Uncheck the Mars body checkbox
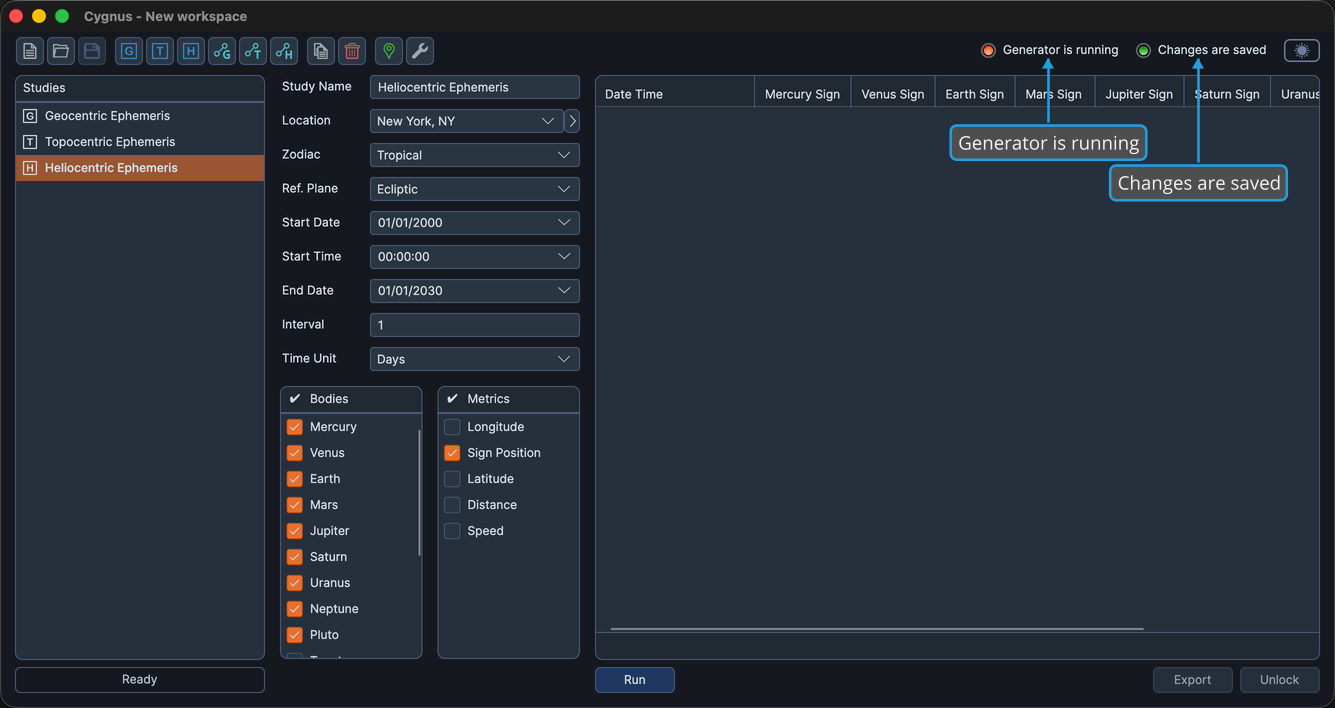Image resolution: width=1335 pixels, height=708 pixels. (295, 505)
